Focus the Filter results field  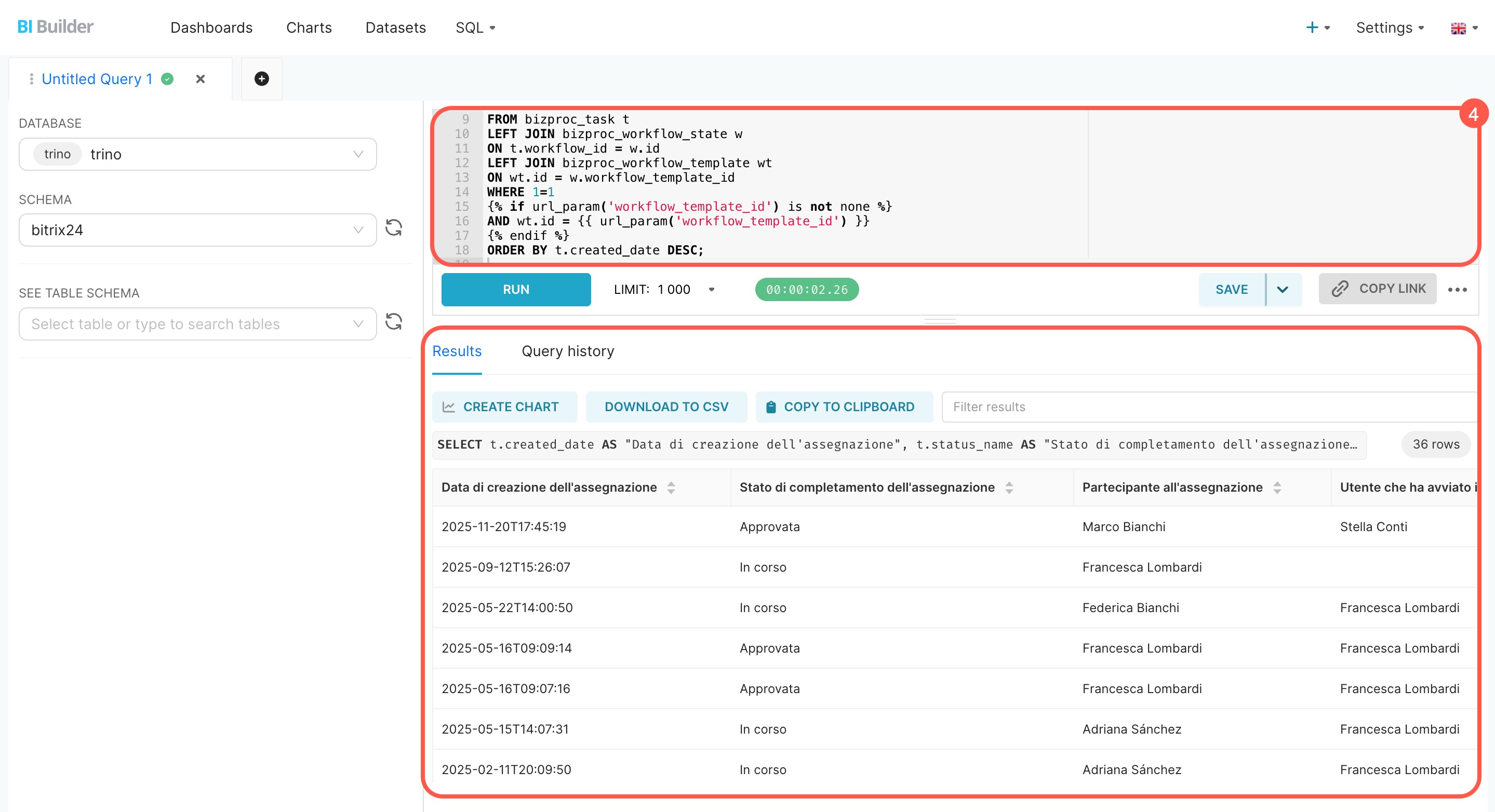coord(1207,407)
